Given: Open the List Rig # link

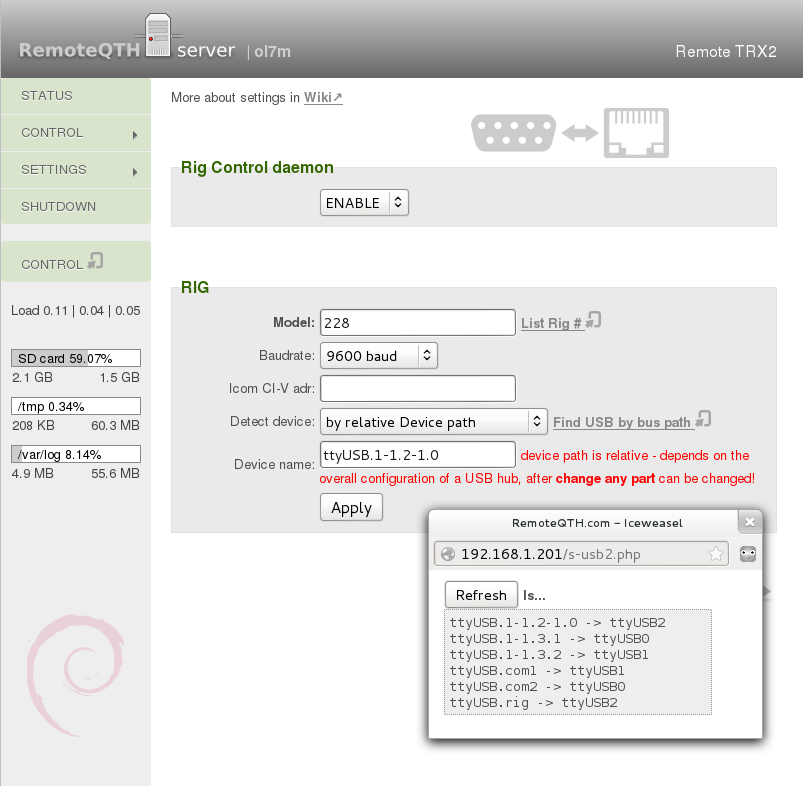Looking at the screenshot, I should (551, 323).
